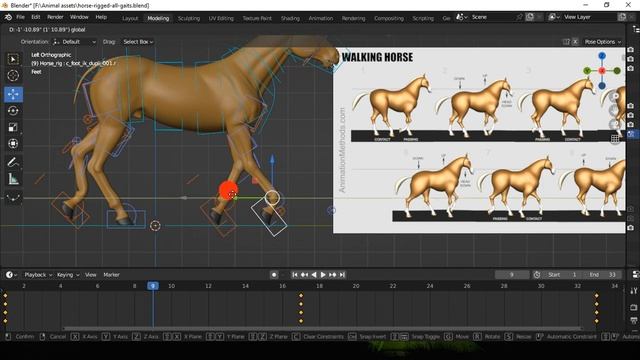Switch to the Layout workspace tab
The width and height of the screenshot is (640, 360).
(x=130, y=18)
